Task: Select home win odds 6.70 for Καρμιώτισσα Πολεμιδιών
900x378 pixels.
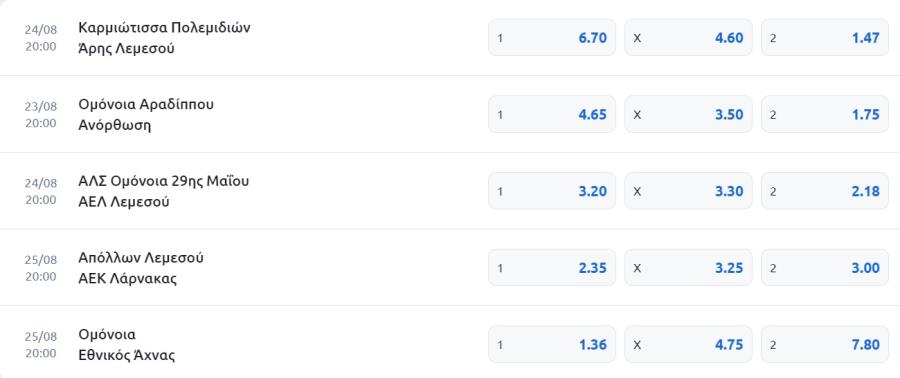Action: click(552, 38)
